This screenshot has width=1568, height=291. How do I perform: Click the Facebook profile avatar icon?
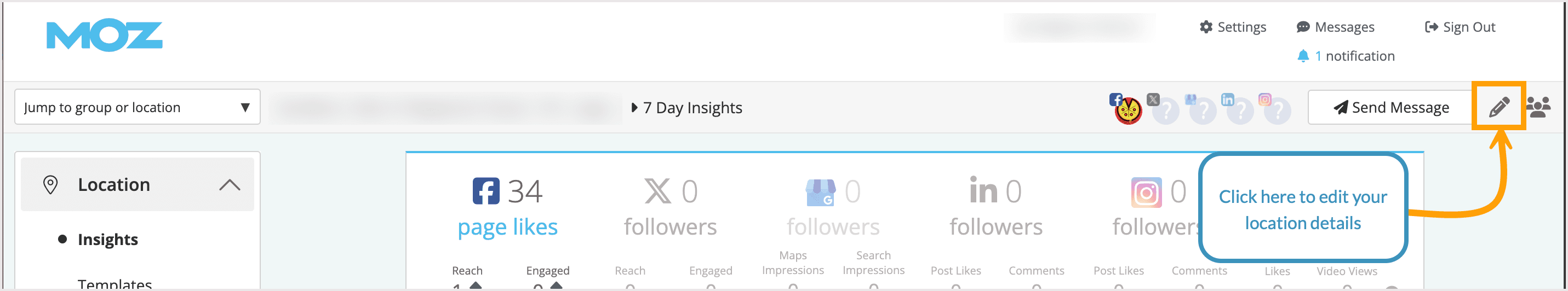click(x=1128, y=110)
